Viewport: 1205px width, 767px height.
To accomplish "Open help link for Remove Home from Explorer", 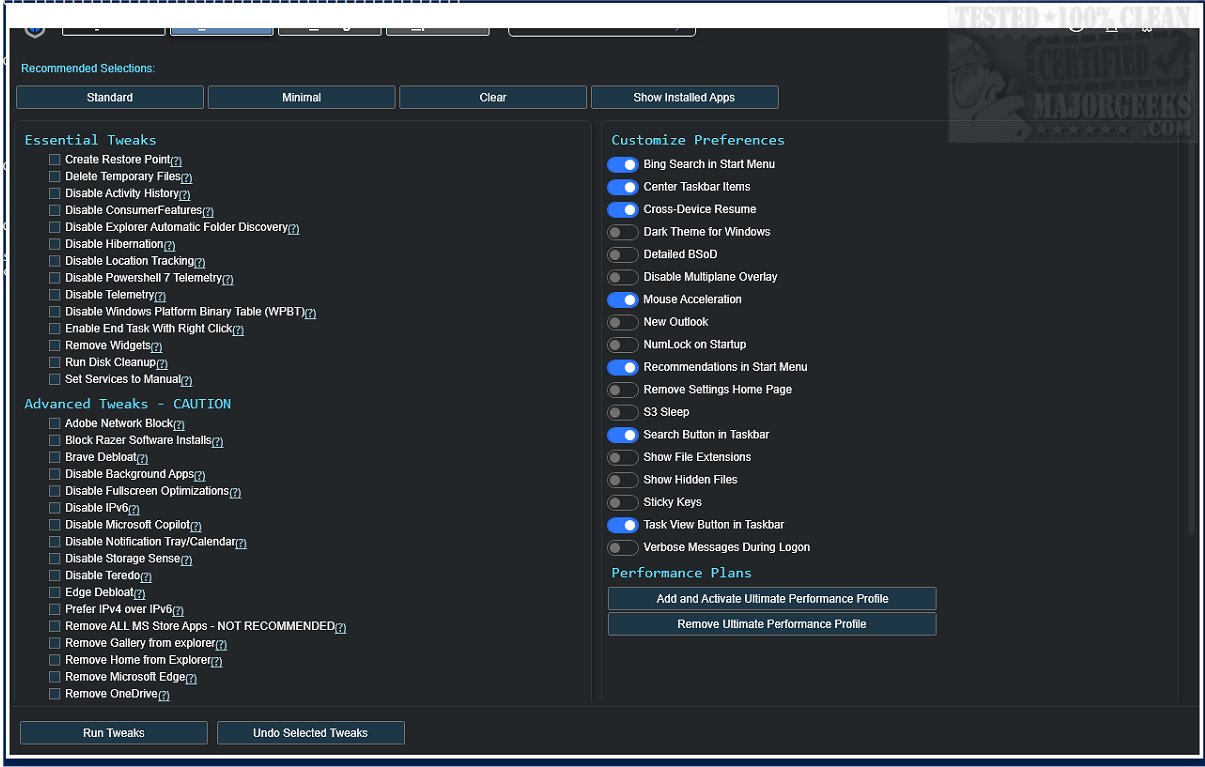I will coord(216,661).
